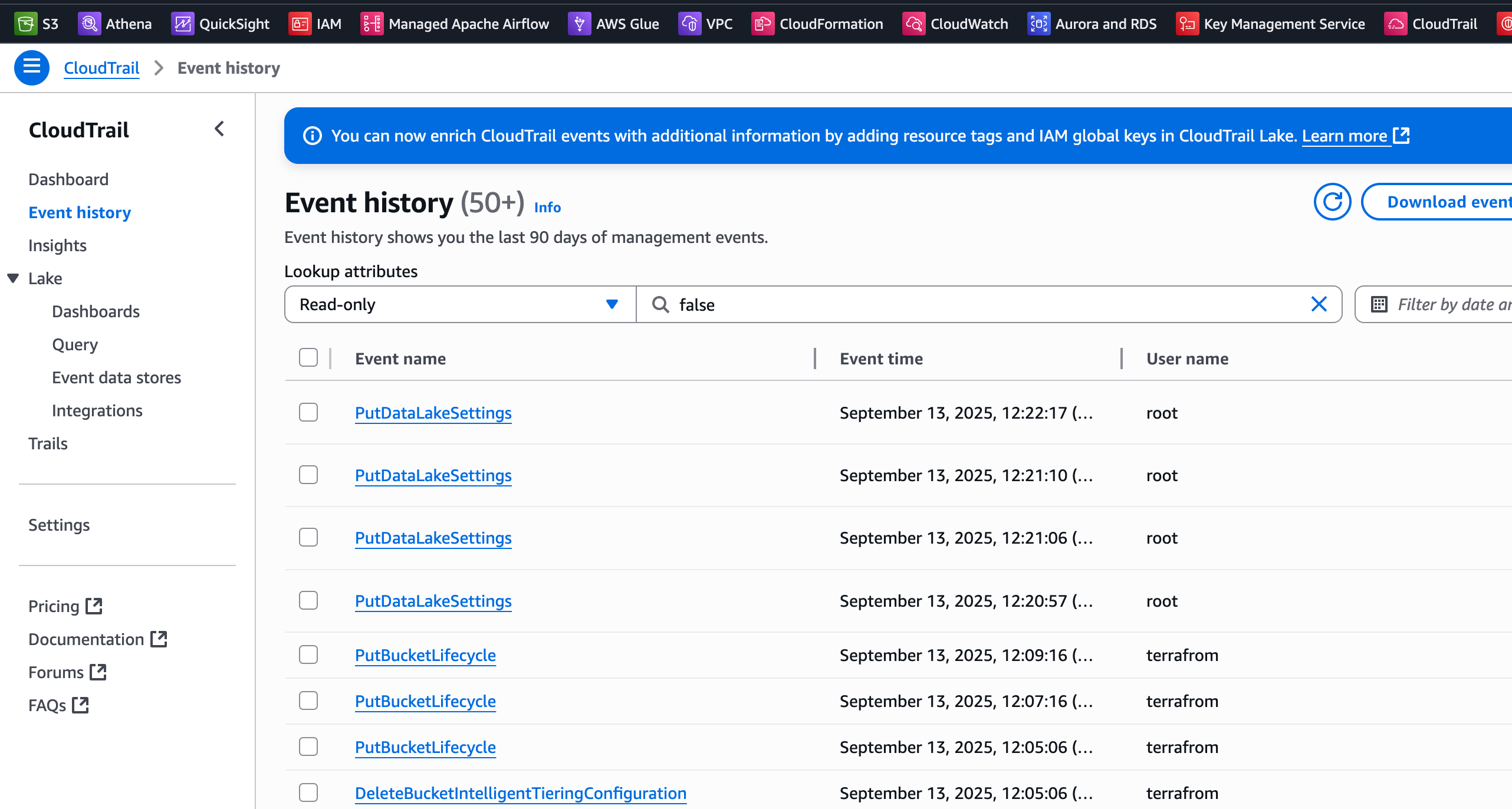Collapse the CloudTrail side navigation panel
Viewport: 1512px width, 809px height.
pos(219,129)
